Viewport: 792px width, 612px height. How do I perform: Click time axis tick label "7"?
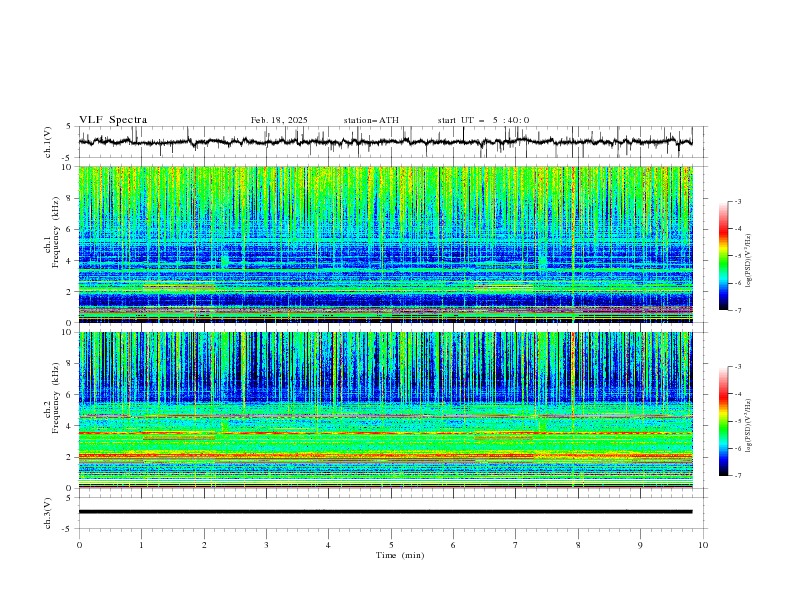[x=516, y=545]
